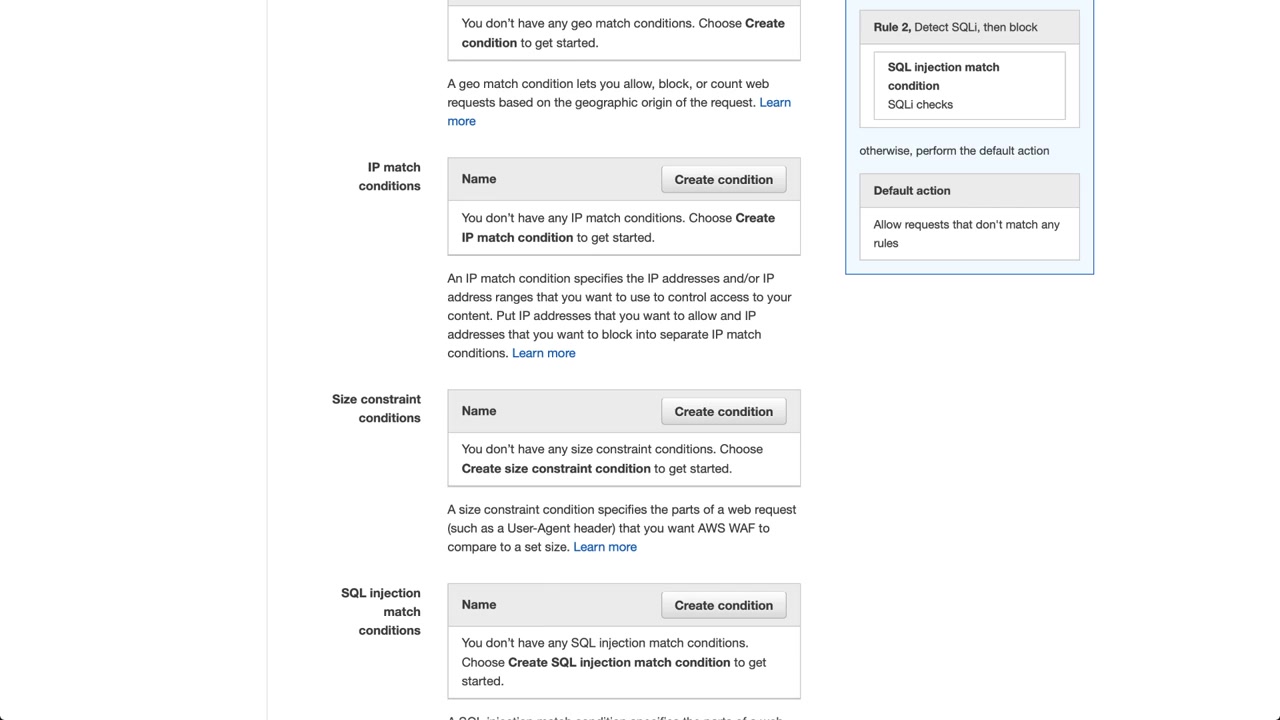
Task: Click Create condition for size constraint conditions
Action: pos(723,412)
